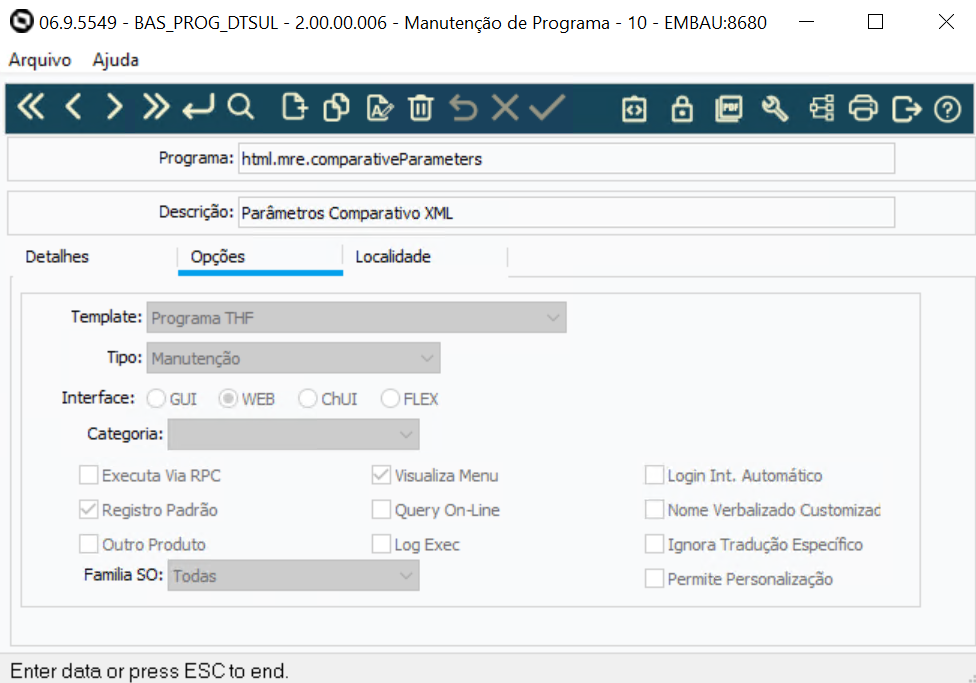Viewport: 976px width, 683px height.
Task: Select the GUI interface radio button
Action: click(156, 398)
